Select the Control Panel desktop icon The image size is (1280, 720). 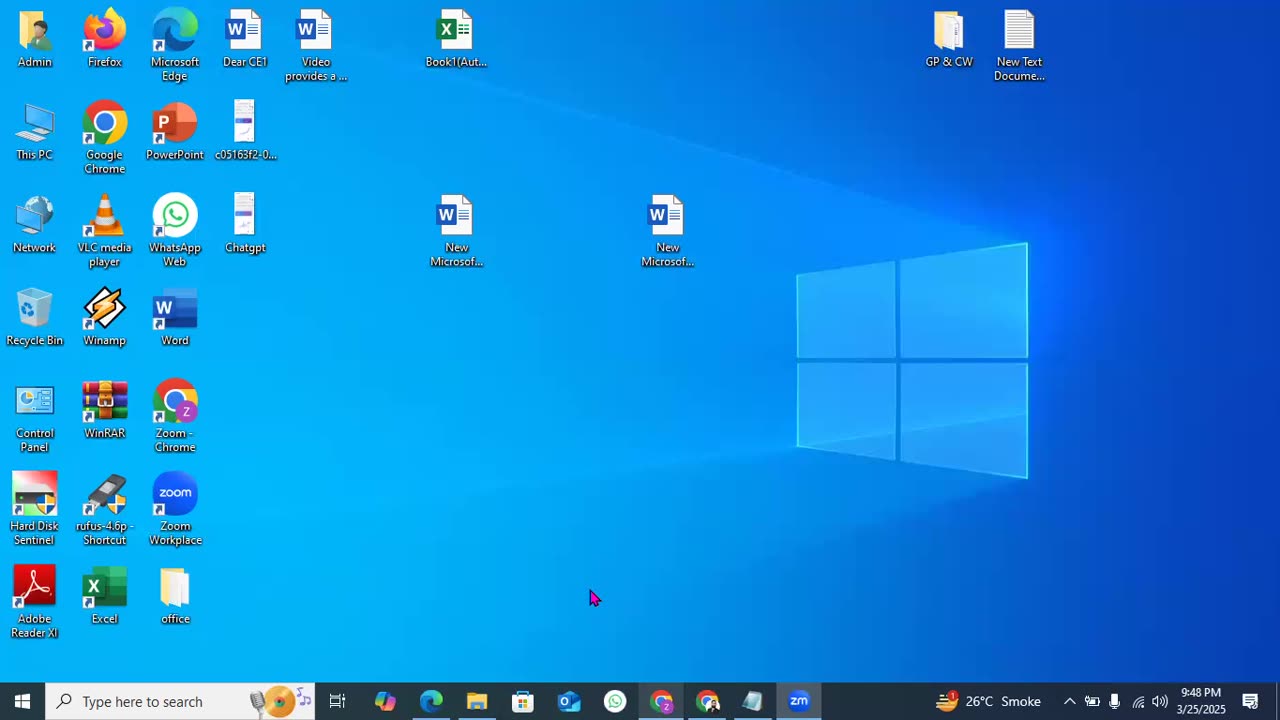[35, 417]
